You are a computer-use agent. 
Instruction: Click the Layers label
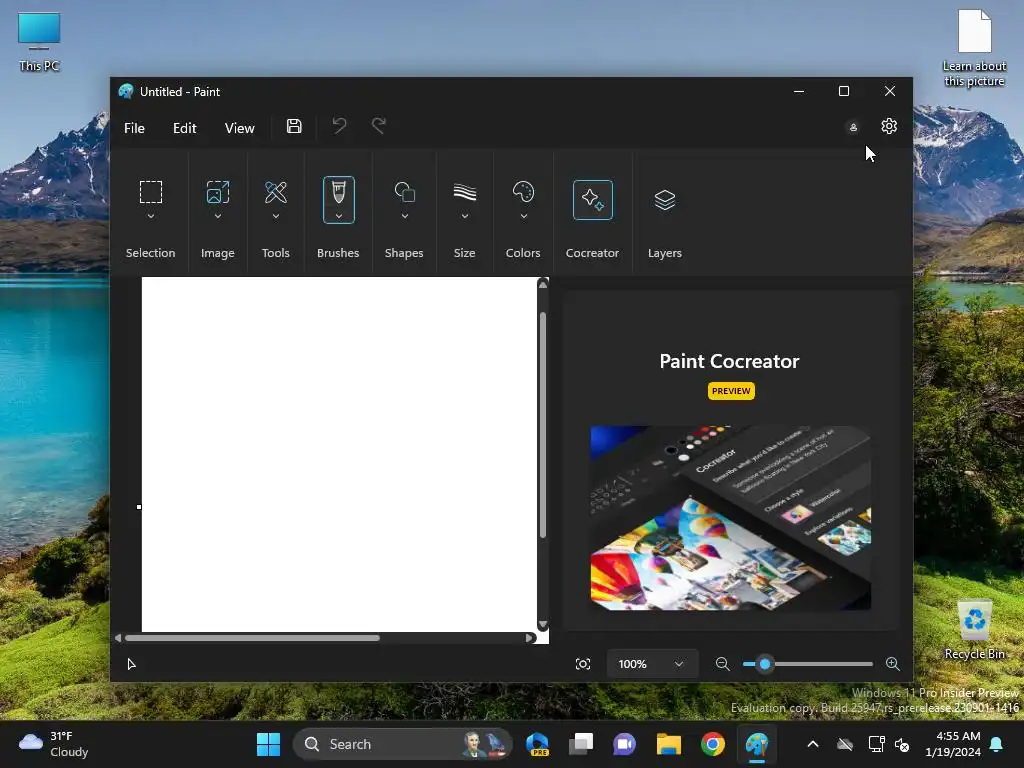coord(664,253)
